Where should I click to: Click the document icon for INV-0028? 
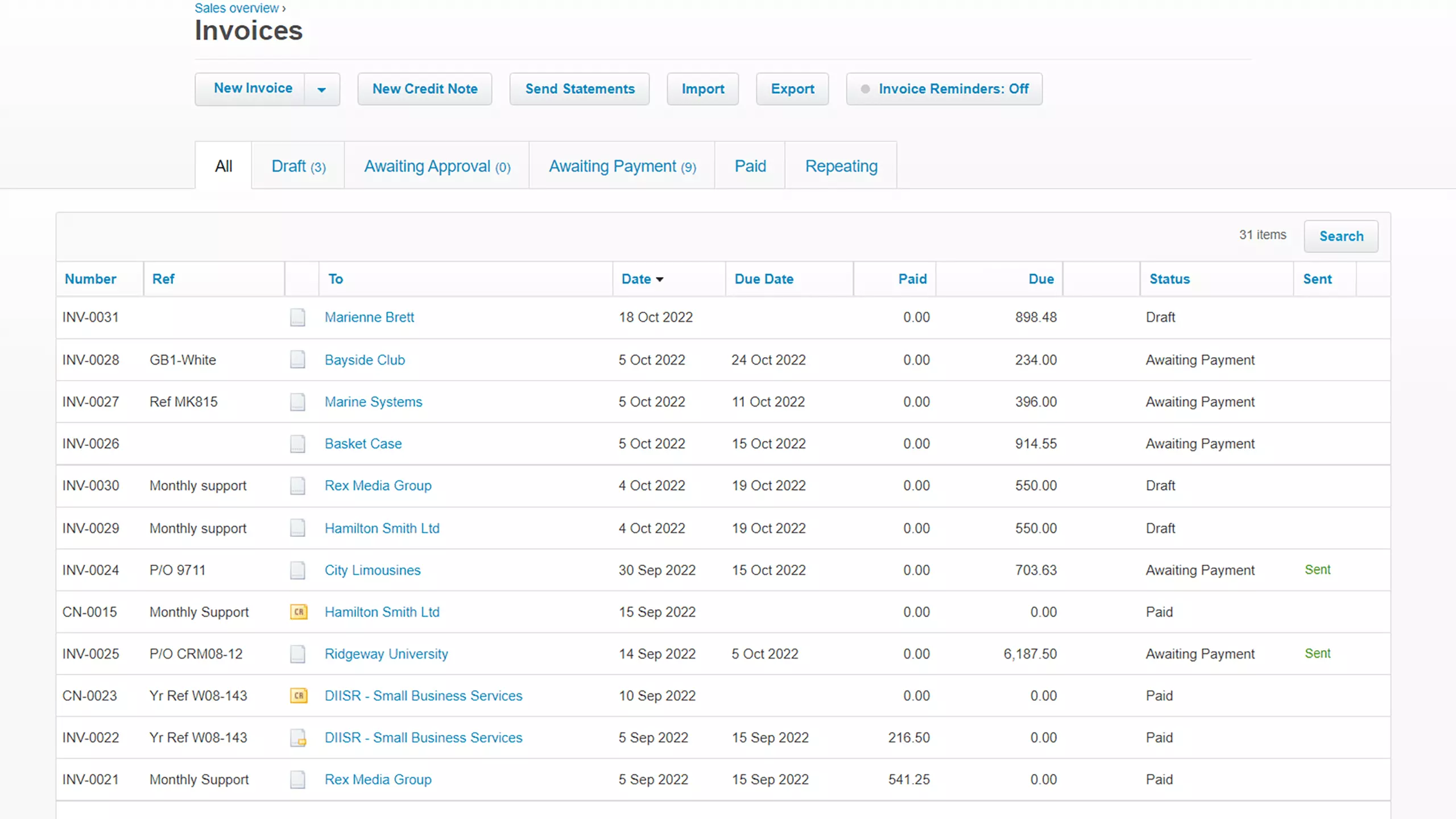point(297,359)
